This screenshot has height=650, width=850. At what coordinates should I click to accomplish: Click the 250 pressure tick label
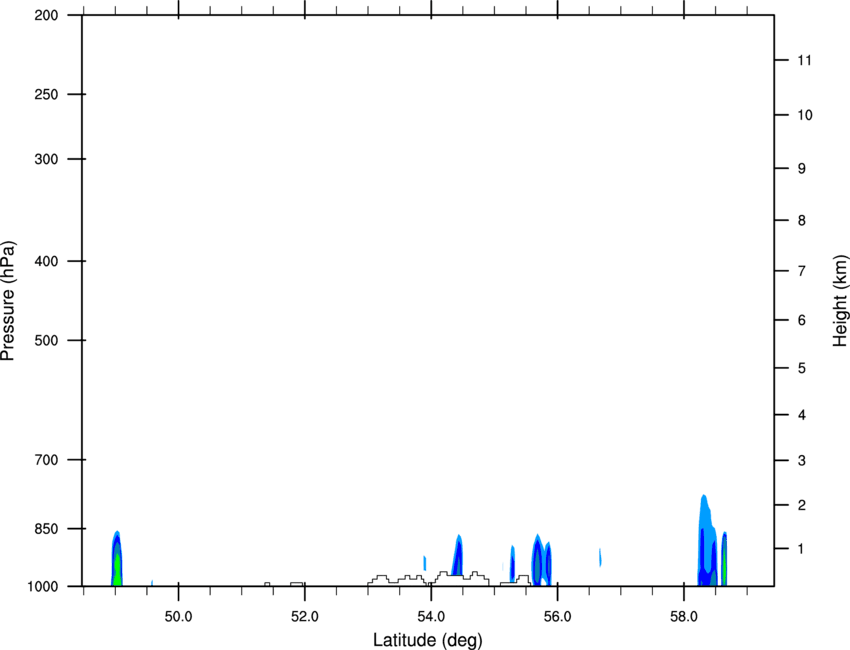pyautogui.click(x=47, y=94)
